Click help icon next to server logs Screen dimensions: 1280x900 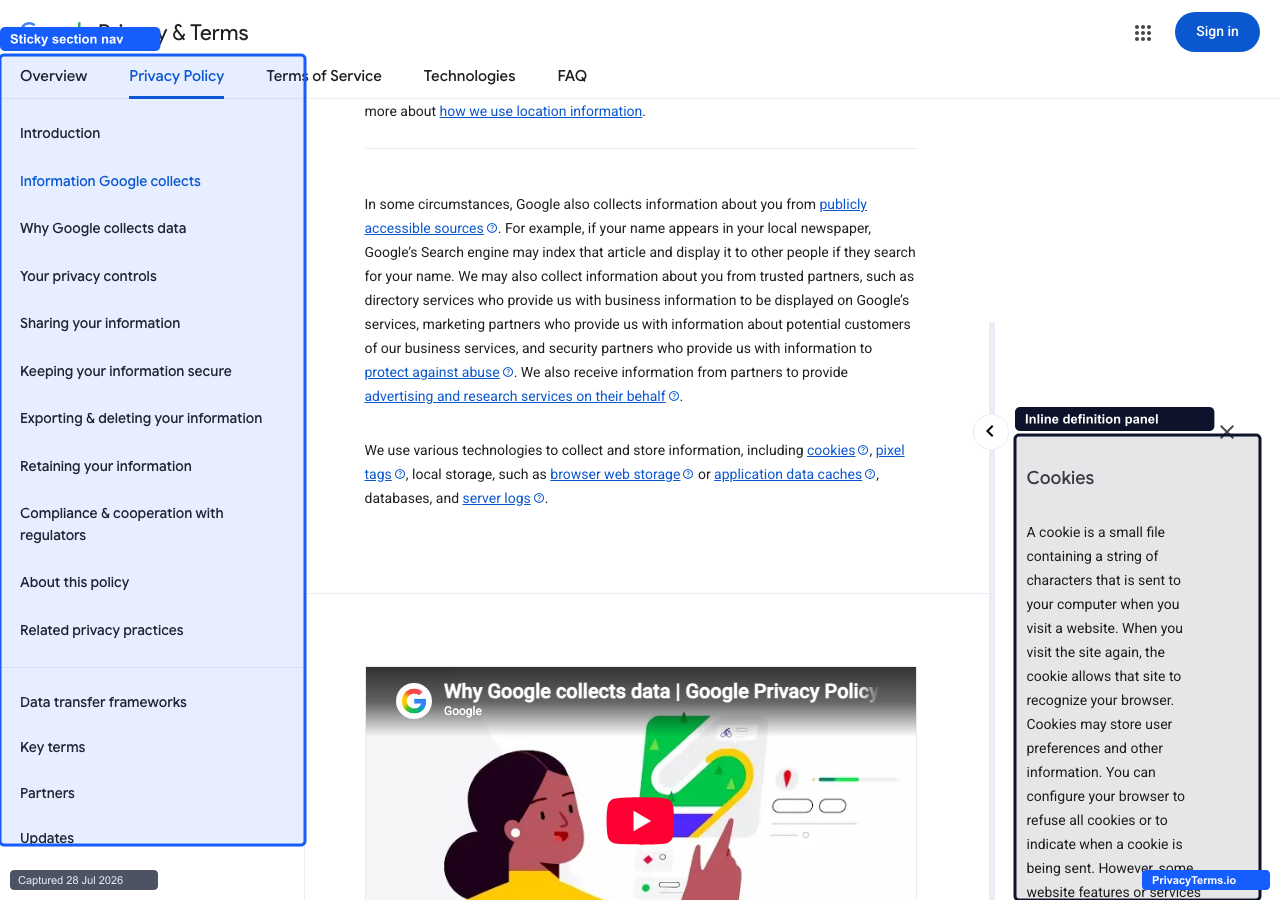coord(539,498)
